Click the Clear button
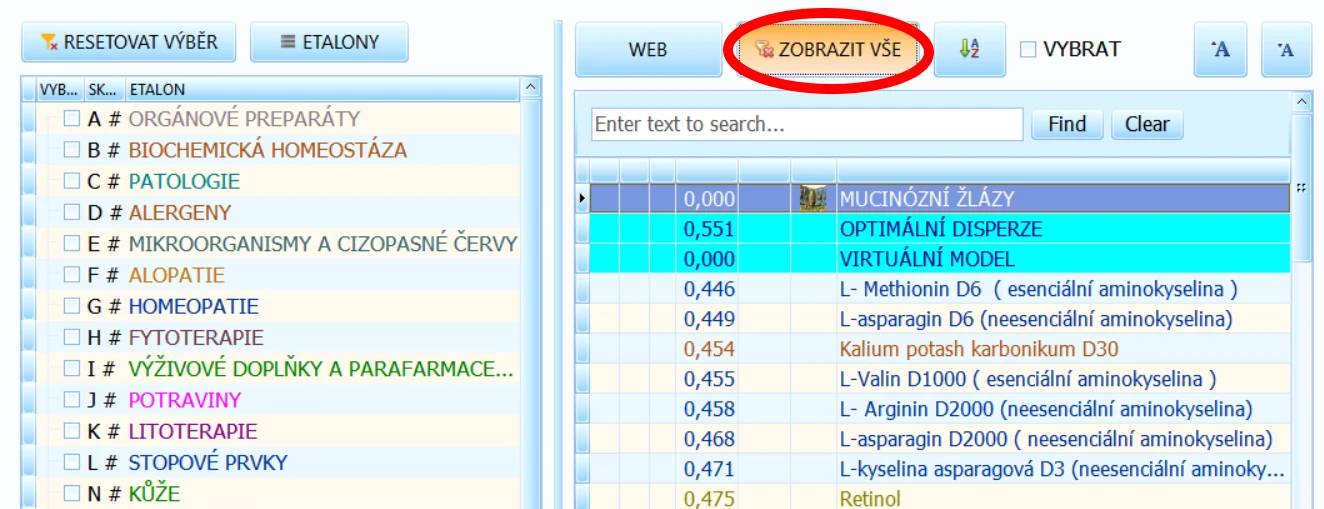Screen dimensions: 1324x509 tap(1147, 124)
